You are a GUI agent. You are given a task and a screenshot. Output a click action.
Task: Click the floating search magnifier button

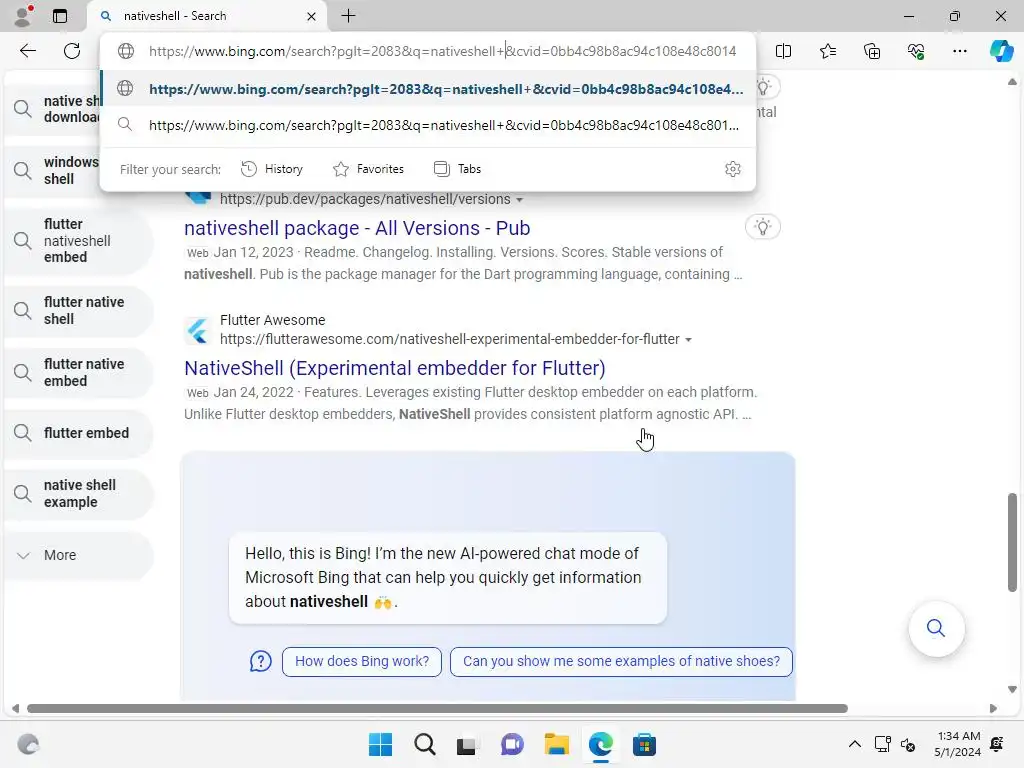tap(936, 628)
